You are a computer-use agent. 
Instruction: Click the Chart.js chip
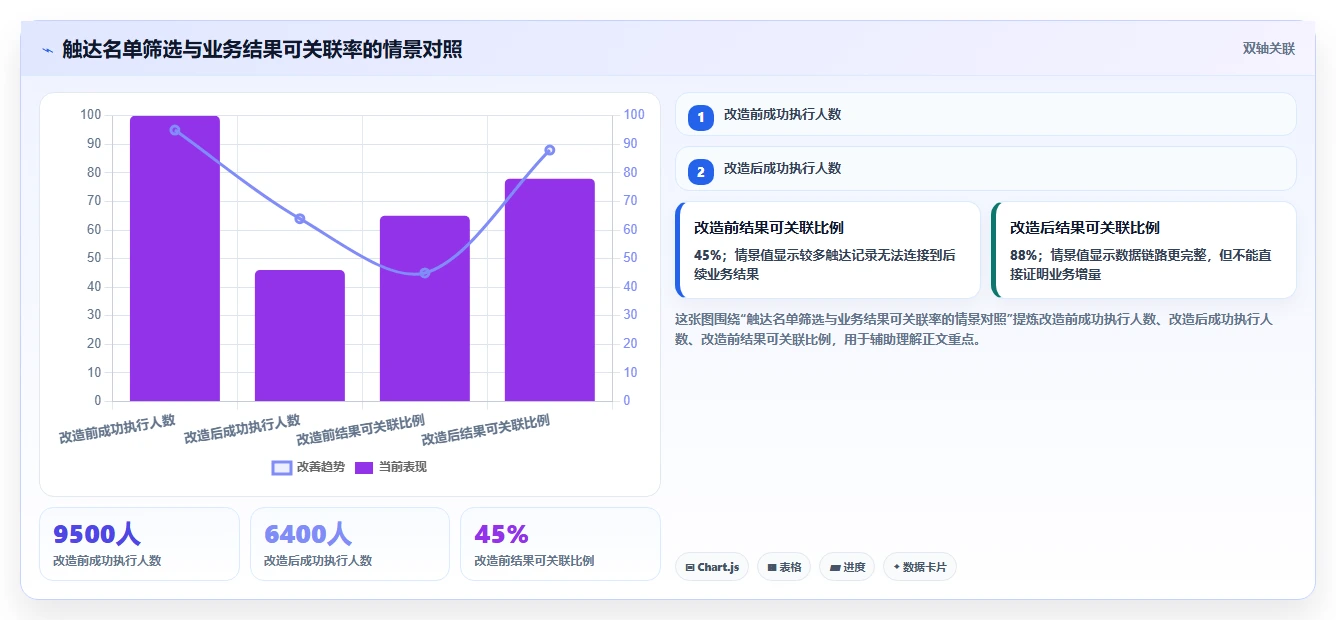pos(712,567)
